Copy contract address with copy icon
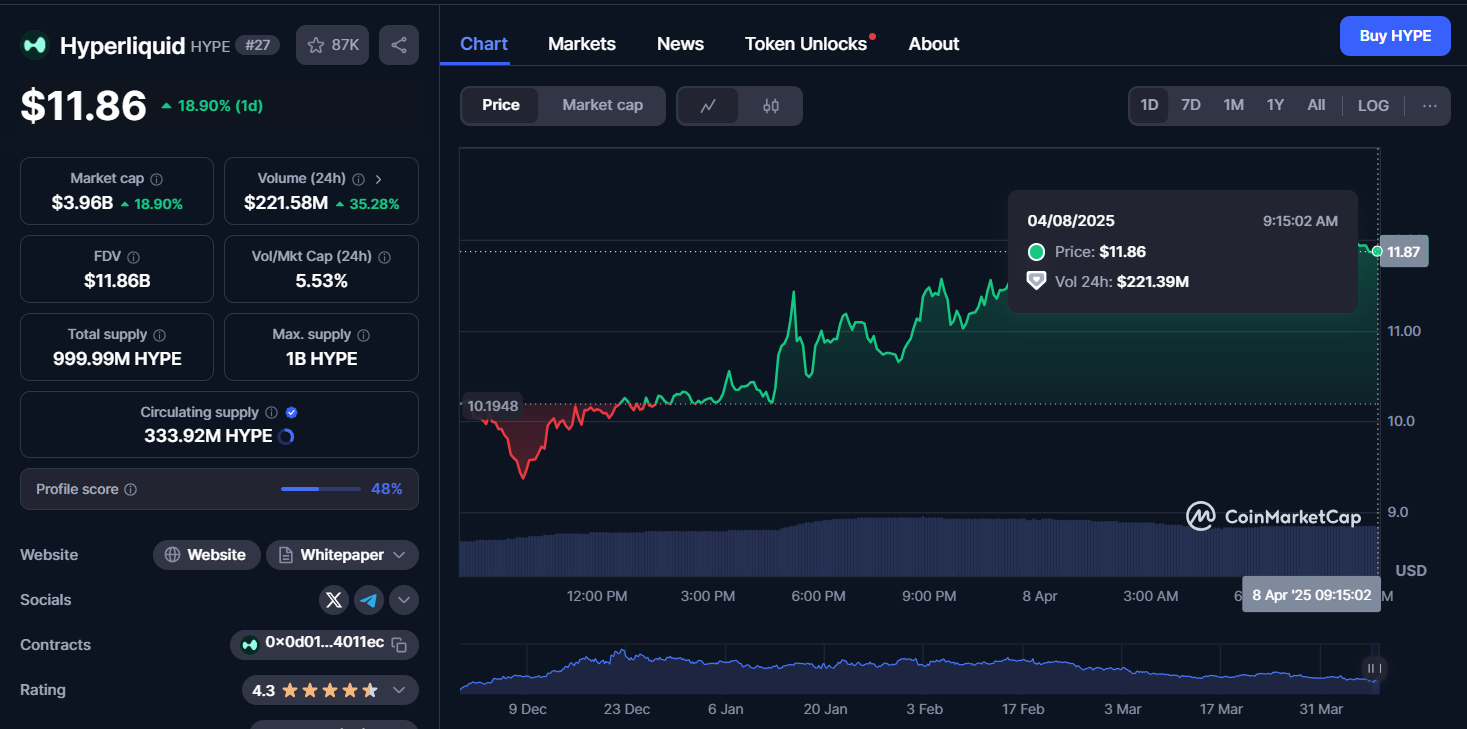Screen dimensions: 1467x729 pos(399,644)
